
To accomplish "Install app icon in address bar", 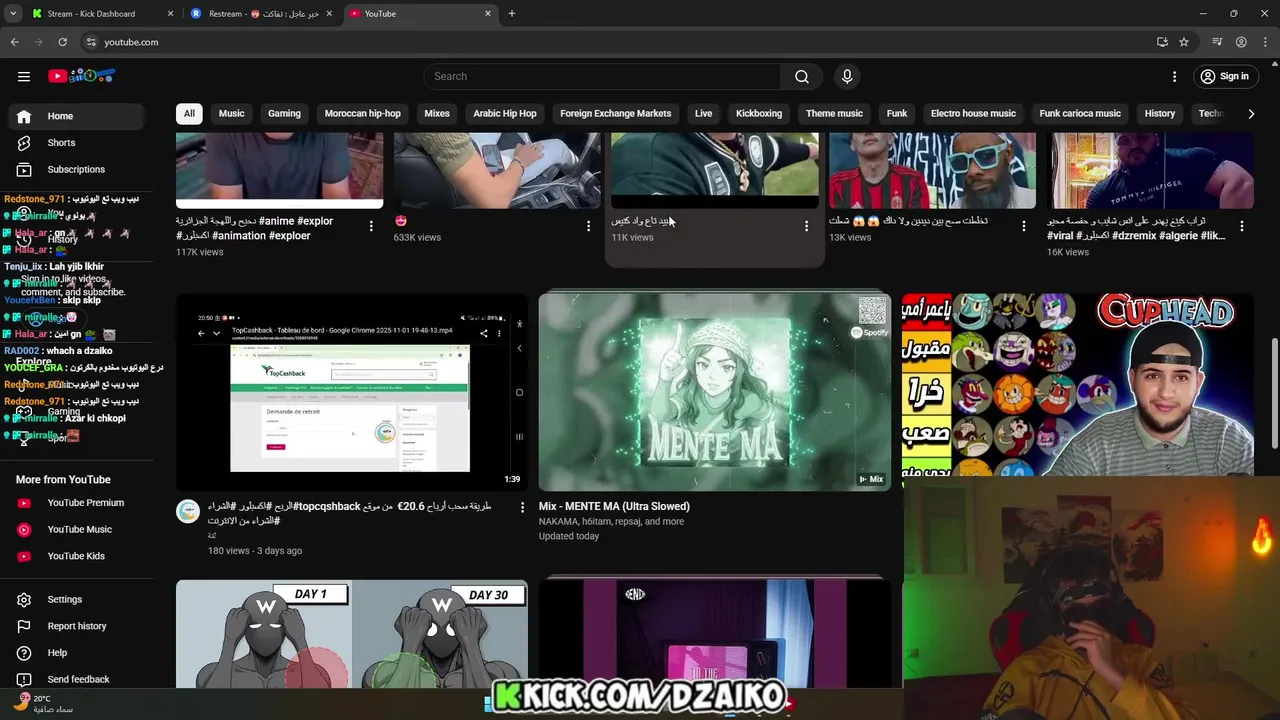I will point(1162,42).
